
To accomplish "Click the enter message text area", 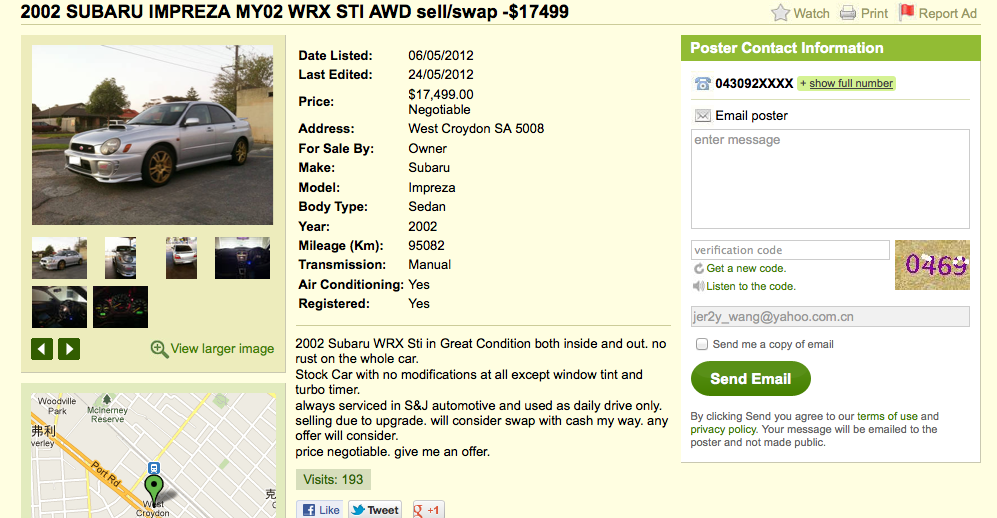I will coord(830,179).
